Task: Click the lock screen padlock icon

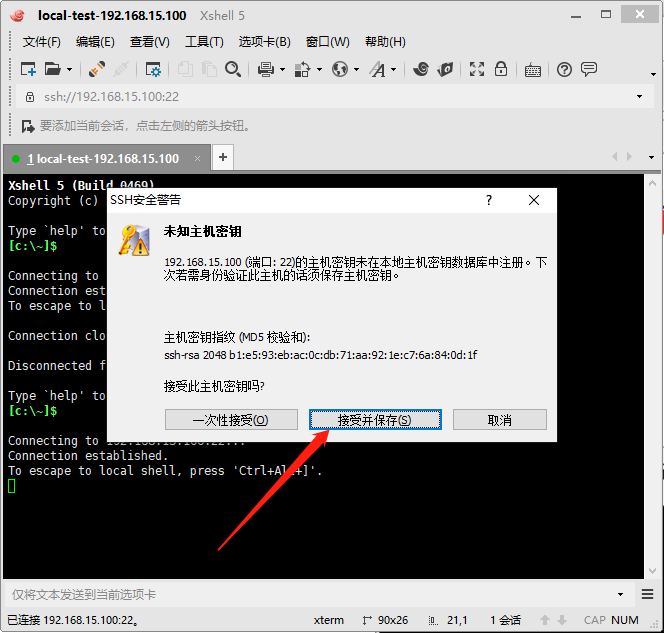Action: point(501,69)
